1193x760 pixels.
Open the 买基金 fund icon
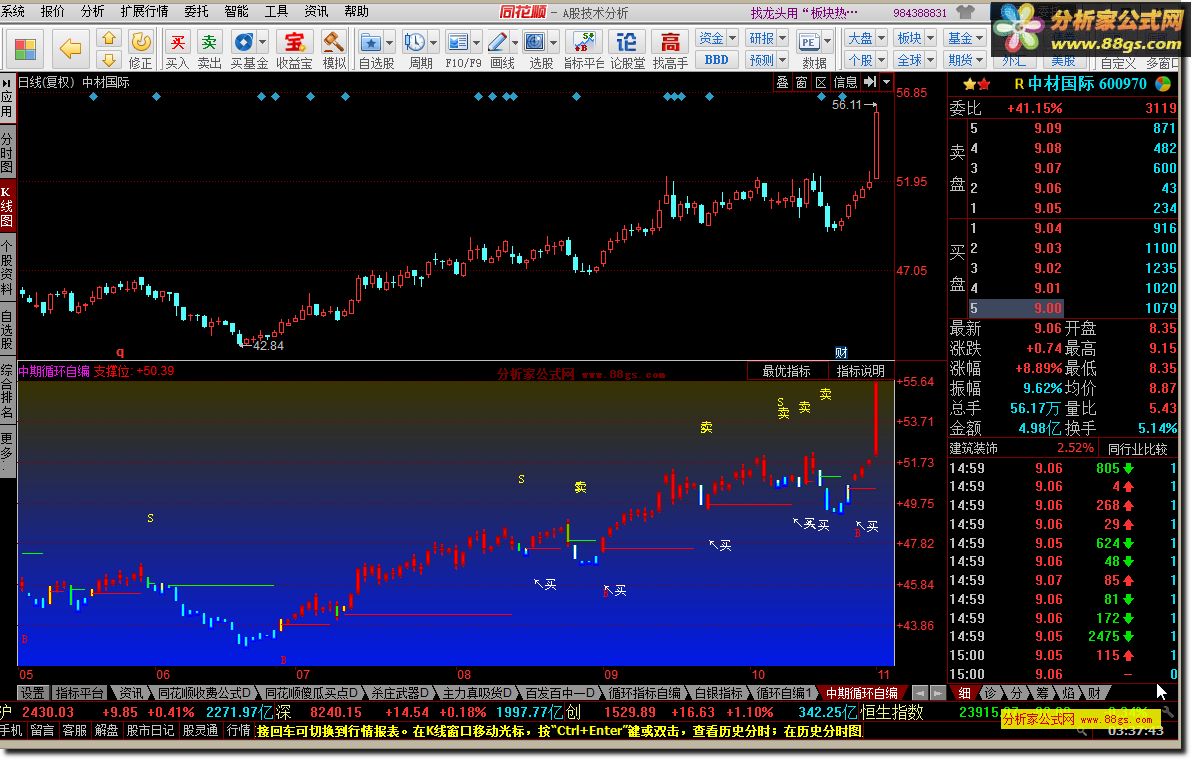(x=243, y=42)
